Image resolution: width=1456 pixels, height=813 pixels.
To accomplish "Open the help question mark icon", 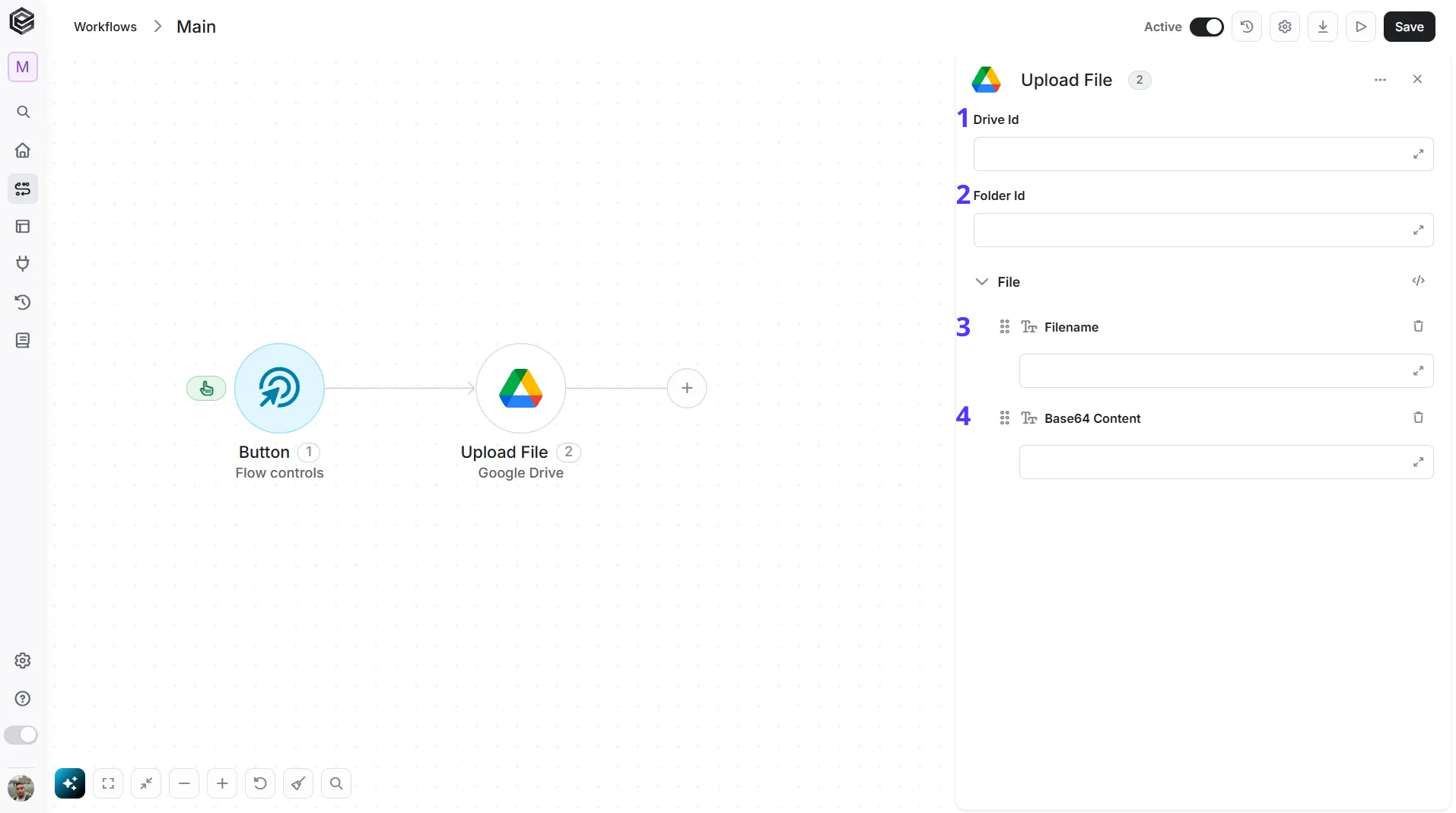I will click(x=23, y=699).
